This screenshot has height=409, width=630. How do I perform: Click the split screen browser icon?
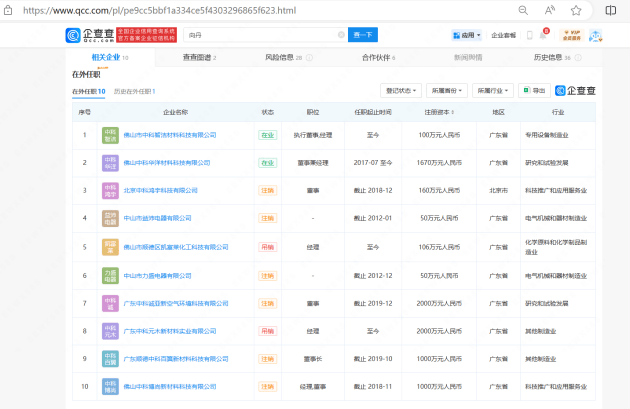click(x=611, y=10)
